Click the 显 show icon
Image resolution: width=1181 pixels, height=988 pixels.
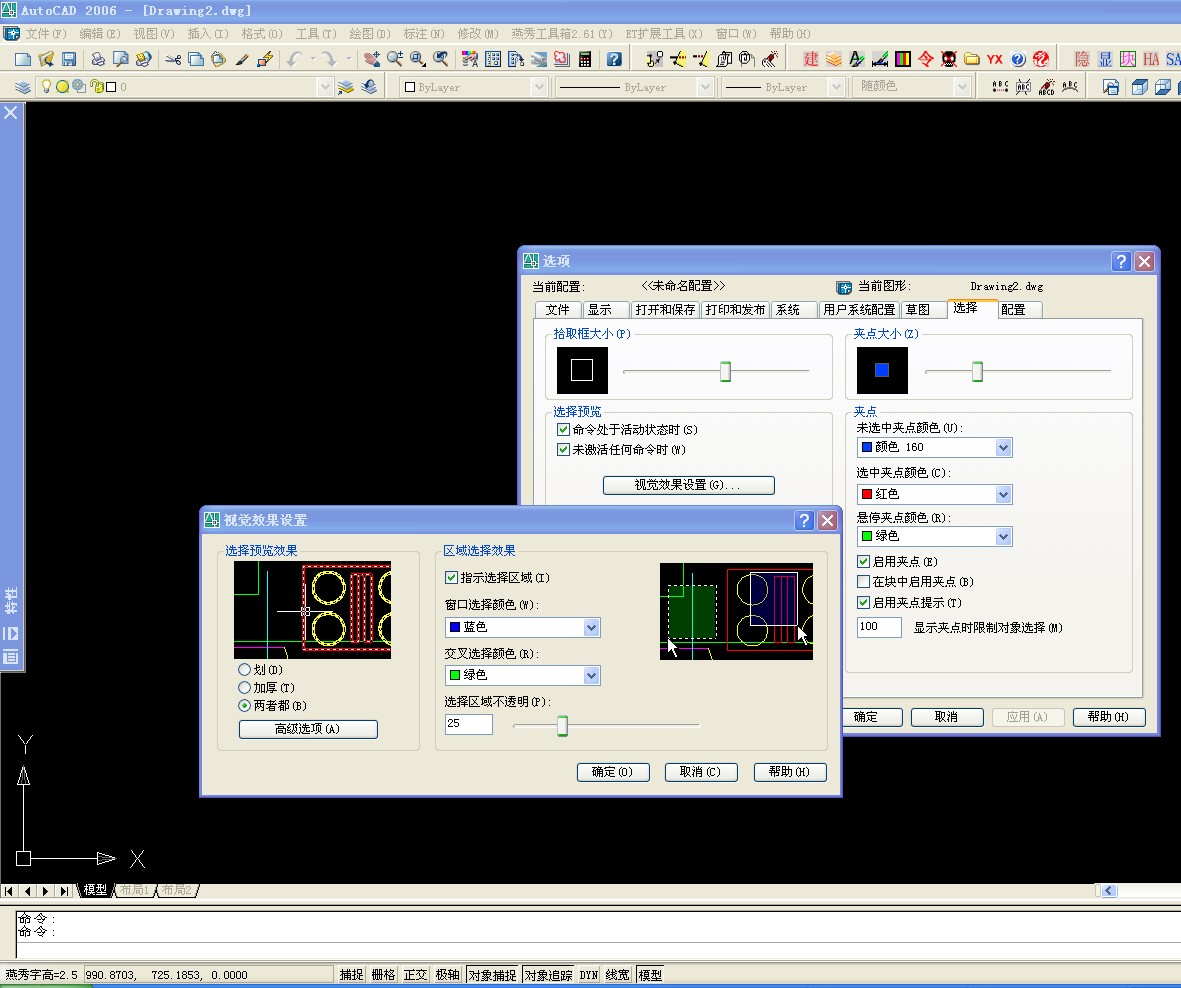[1105, 59]
